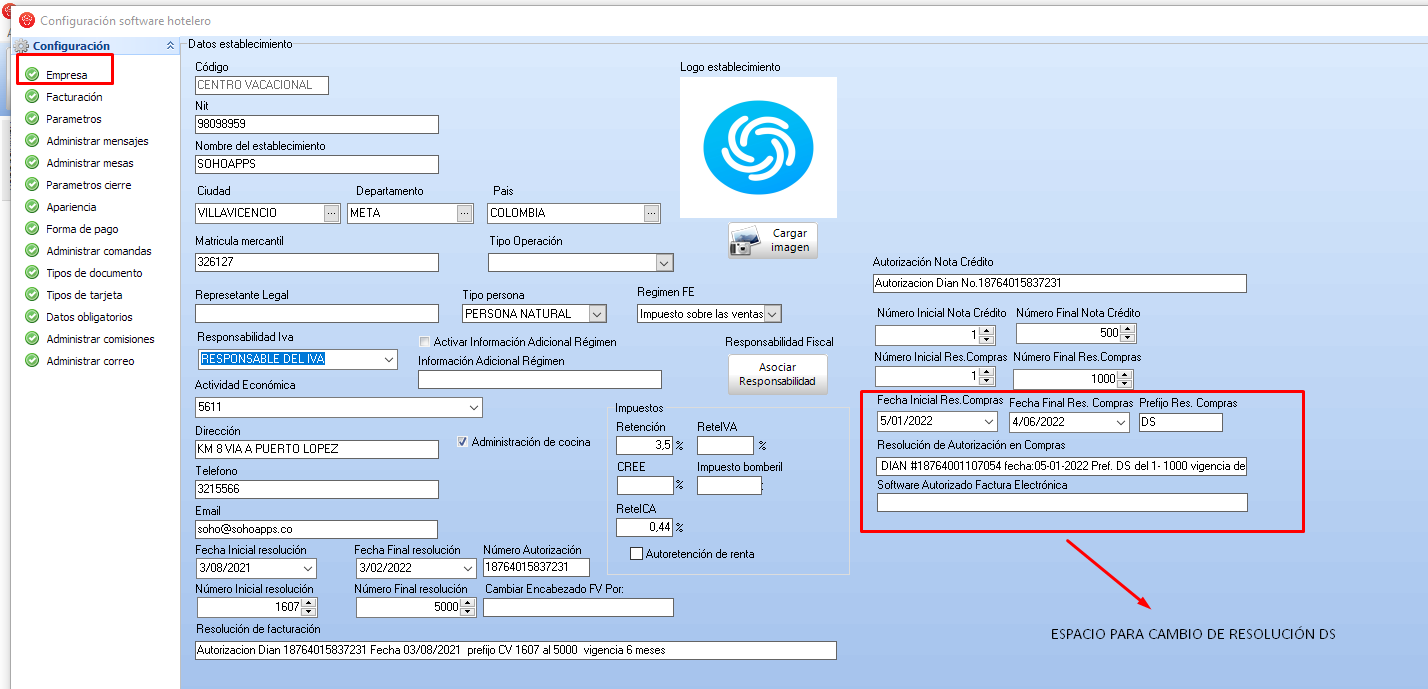This screenshot has height=689, width=1428.
Task: Open the Tipo Operación dropdown
Action: coord(664,262)
